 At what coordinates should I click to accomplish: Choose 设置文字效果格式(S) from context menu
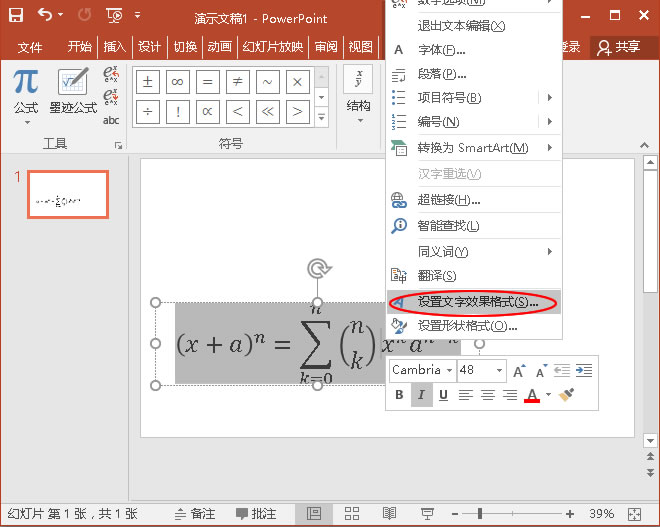[477, 301]
